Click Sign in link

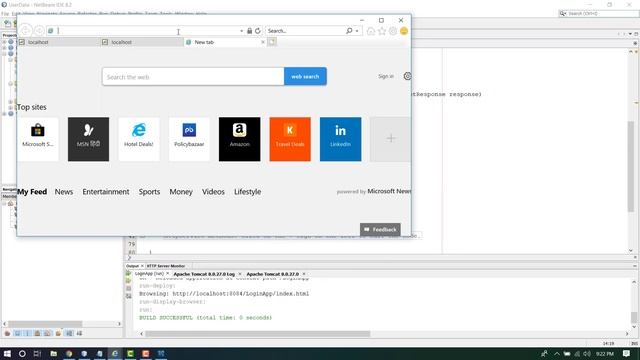(x=386, y=76)
